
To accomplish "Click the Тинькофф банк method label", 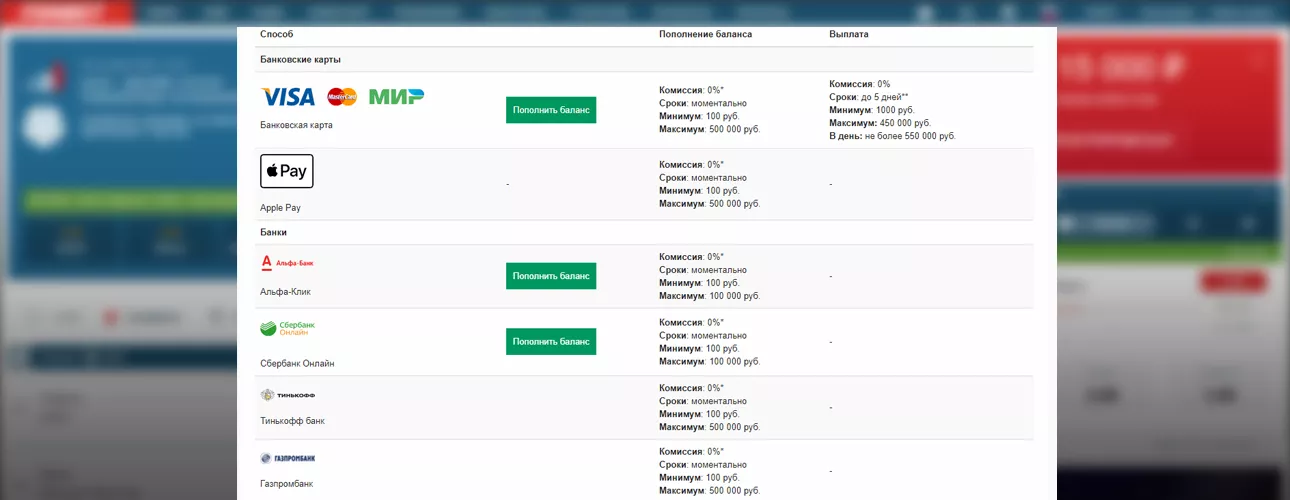I will click(x=292, y=421).
